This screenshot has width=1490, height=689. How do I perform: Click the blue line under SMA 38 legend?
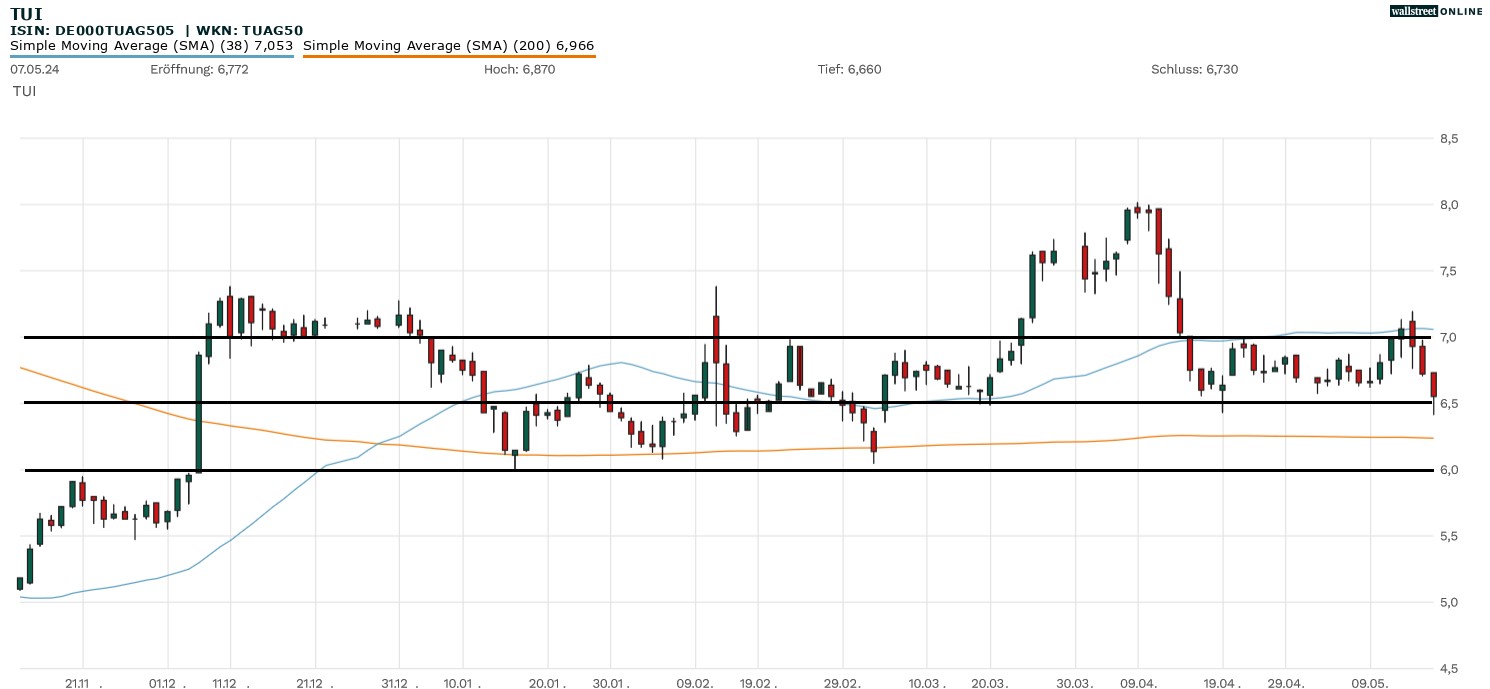(151, 56)
